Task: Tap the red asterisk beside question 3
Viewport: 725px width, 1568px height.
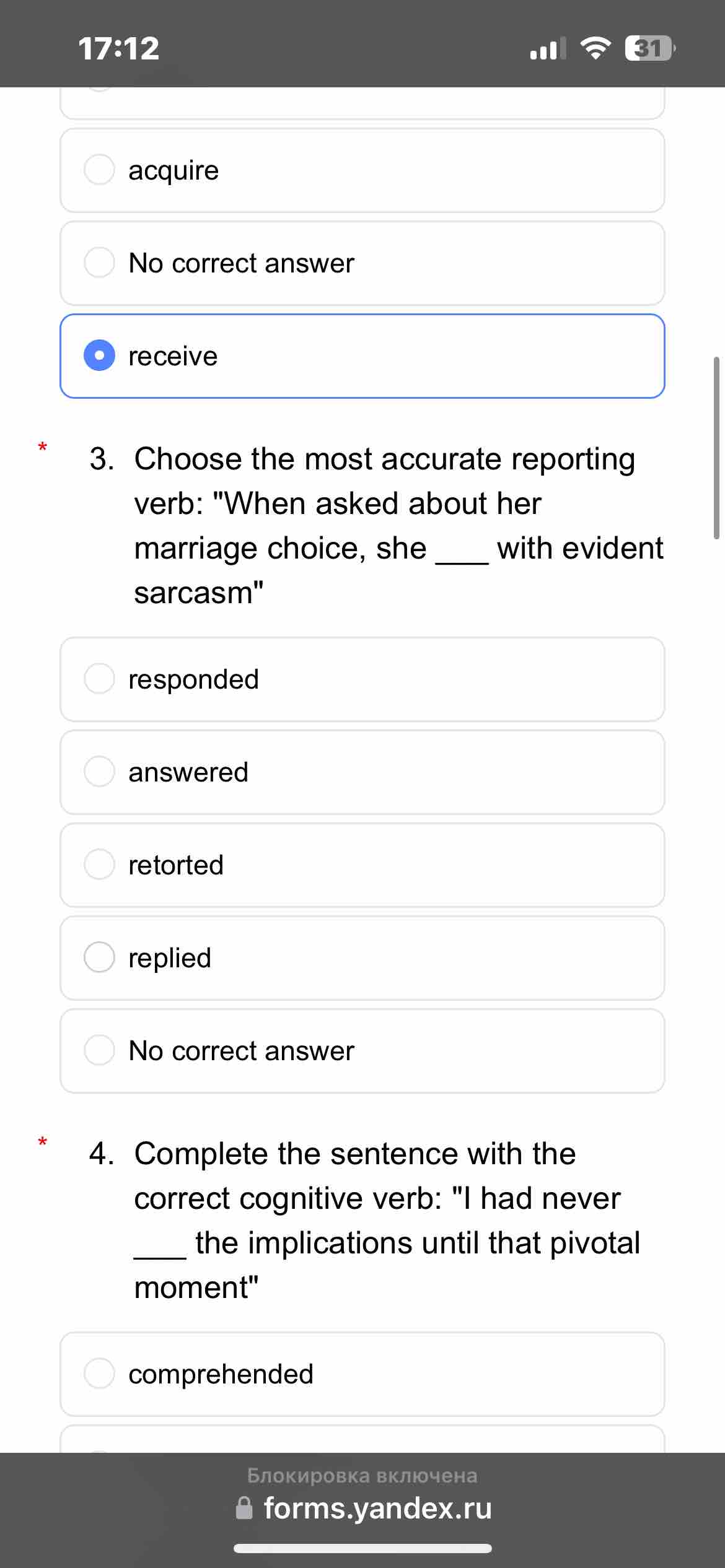Action: pyautogui.click(x=42, y=446)
